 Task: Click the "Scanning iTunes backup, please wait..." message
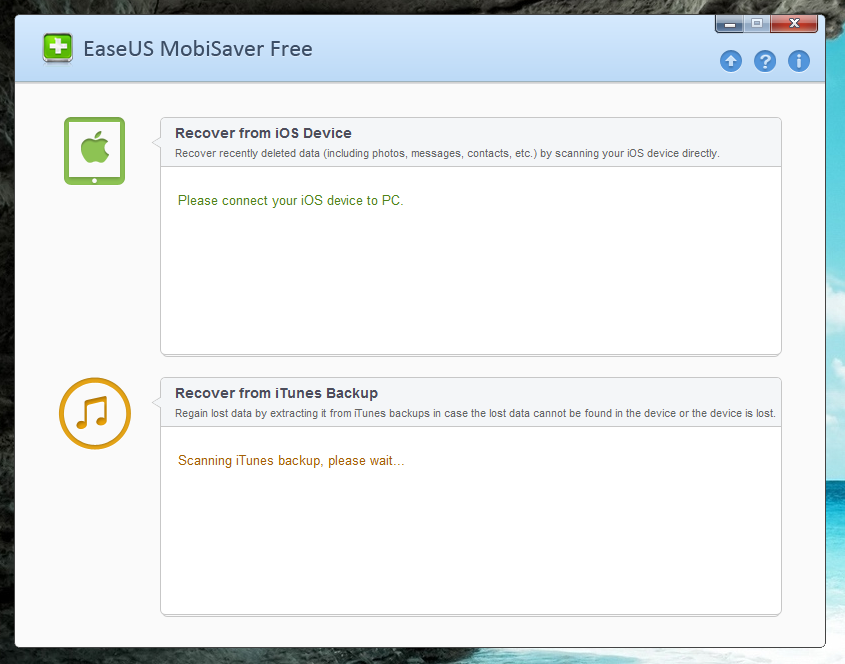tap(291, 461)
